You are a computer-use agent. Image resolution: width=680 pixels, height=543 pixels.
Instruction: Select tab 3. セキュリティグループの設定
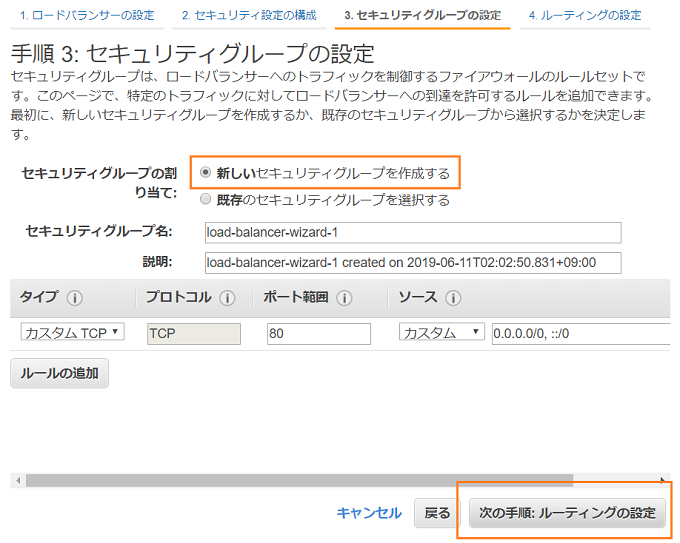[422, 16]
